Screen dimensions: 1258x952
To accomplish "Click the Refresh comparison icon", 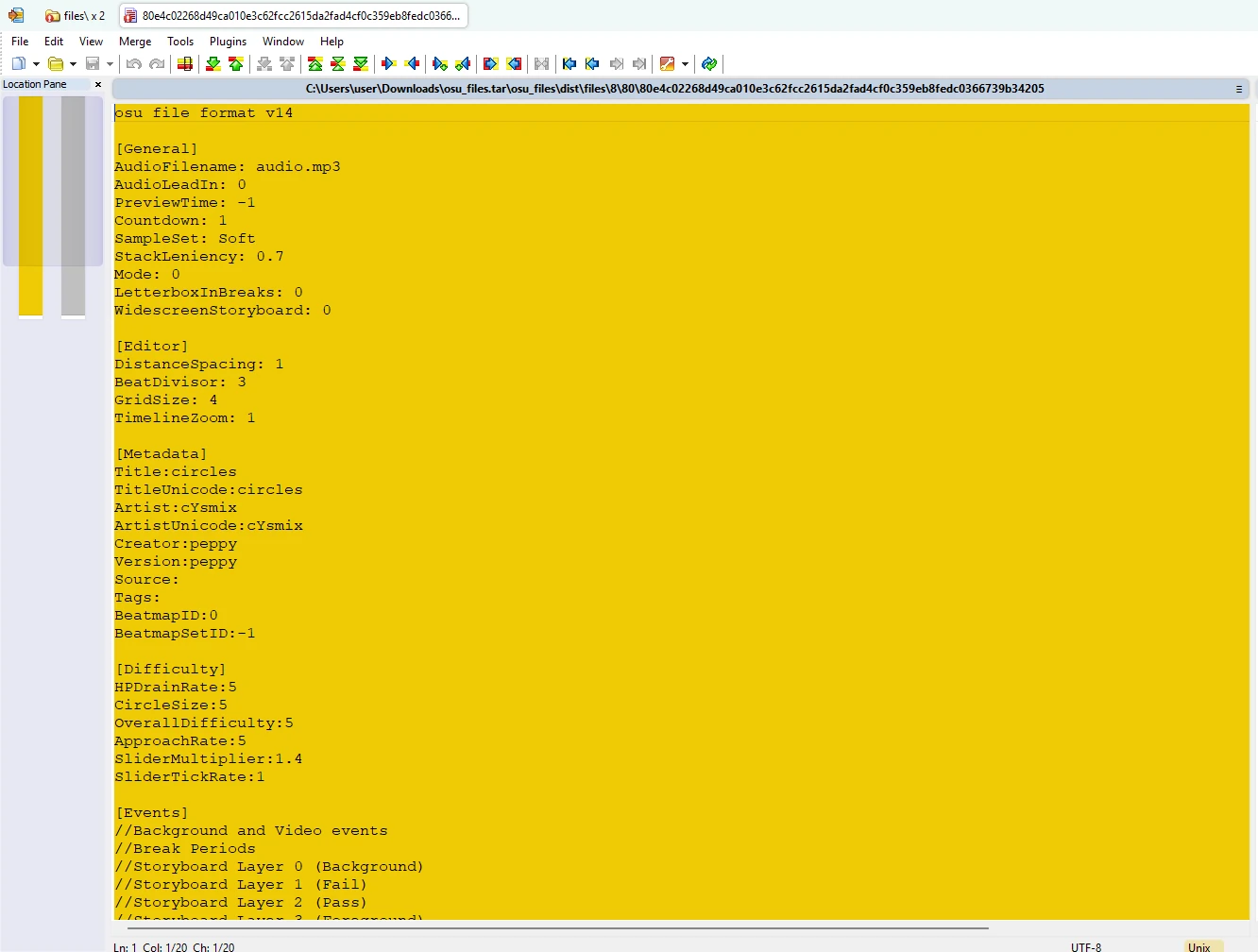I will (x=709, y=63).
